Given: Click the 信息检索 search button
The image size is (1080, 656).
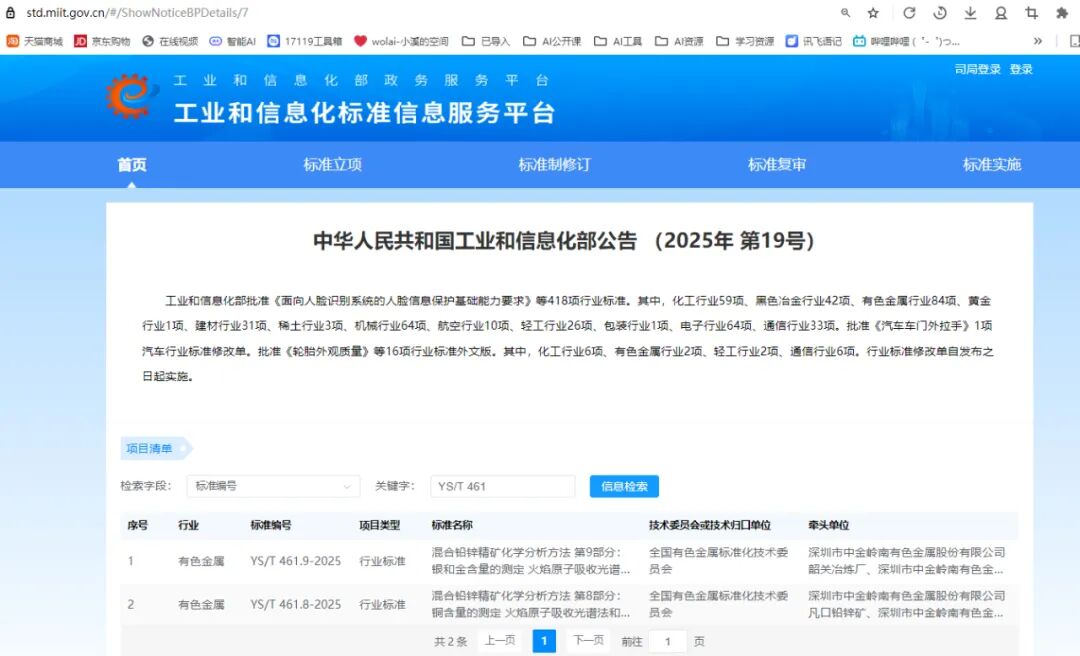Looking at the screenshot, I should coord(624,486).
